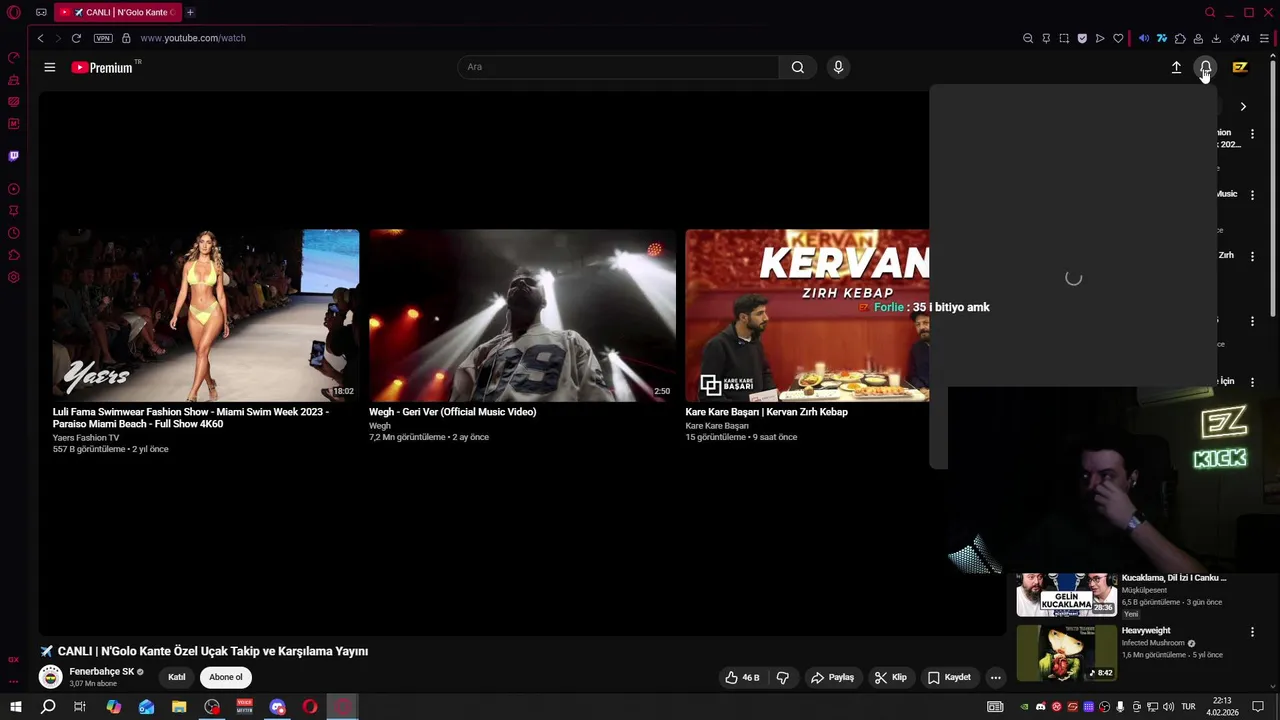Like the video 46 B

pos(742,677)
